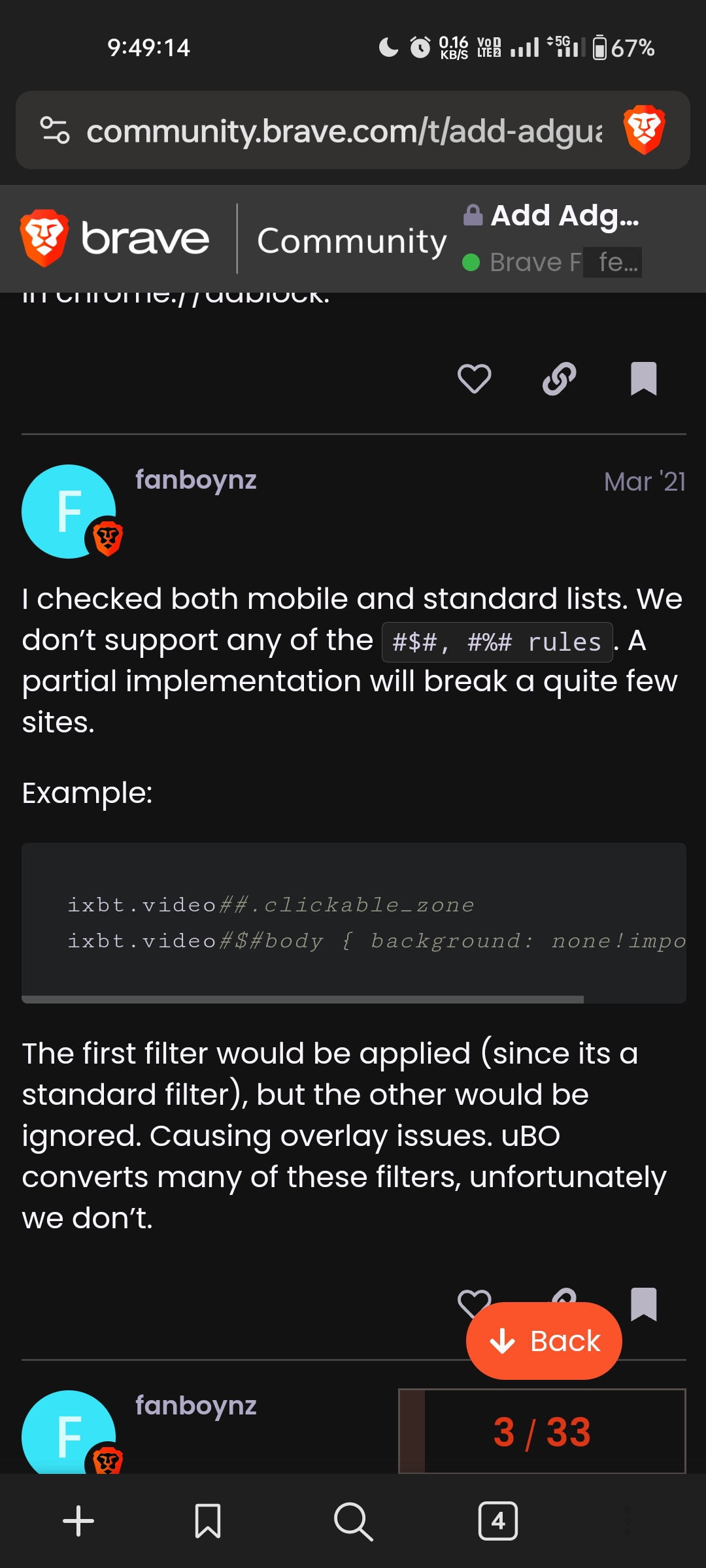Click the lock icon beside the topic title
The image size is (706, 1568).
click(473, 214)
